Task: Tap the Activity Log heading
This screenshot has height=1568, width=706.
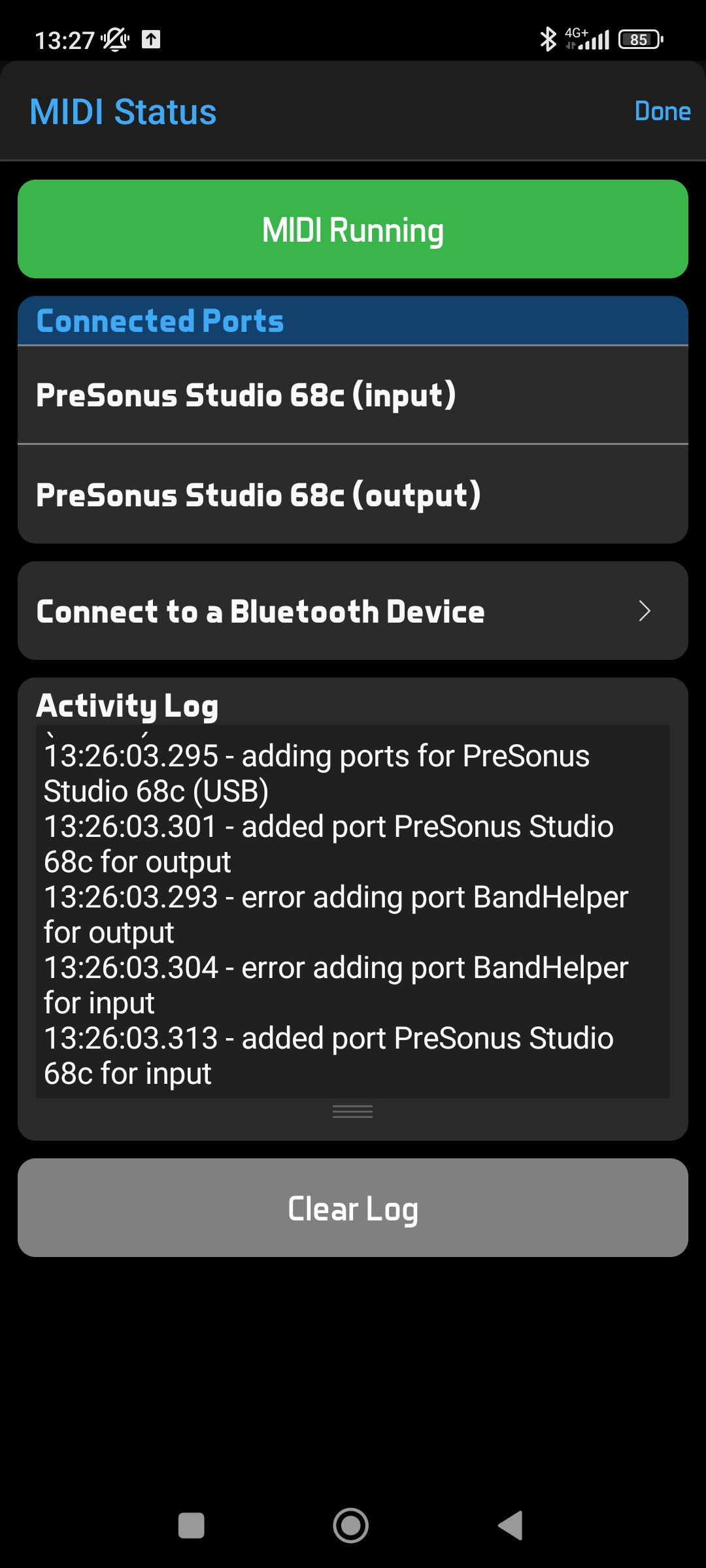Action: tap(127, 706)
